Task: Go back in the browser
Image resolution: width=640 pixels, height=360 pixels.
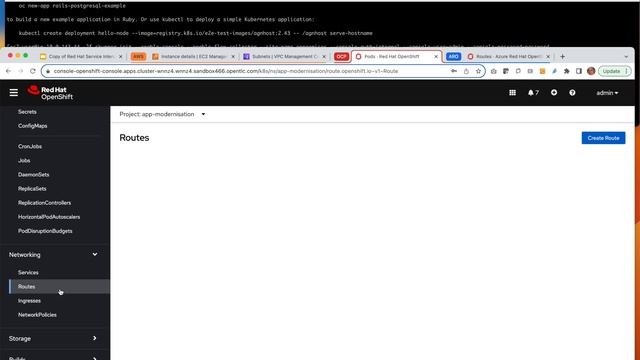Action: (9, 71)
